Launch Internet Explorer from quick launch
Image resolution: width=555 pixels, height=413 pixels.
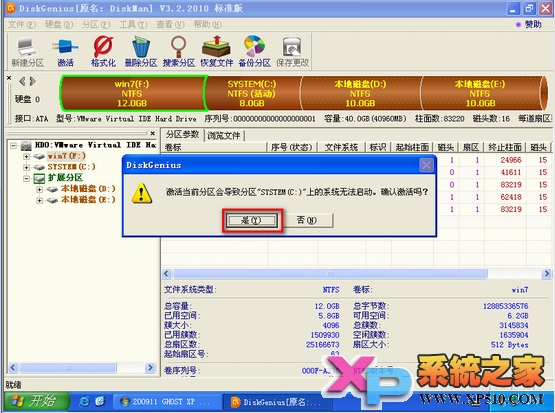(84, 402)
